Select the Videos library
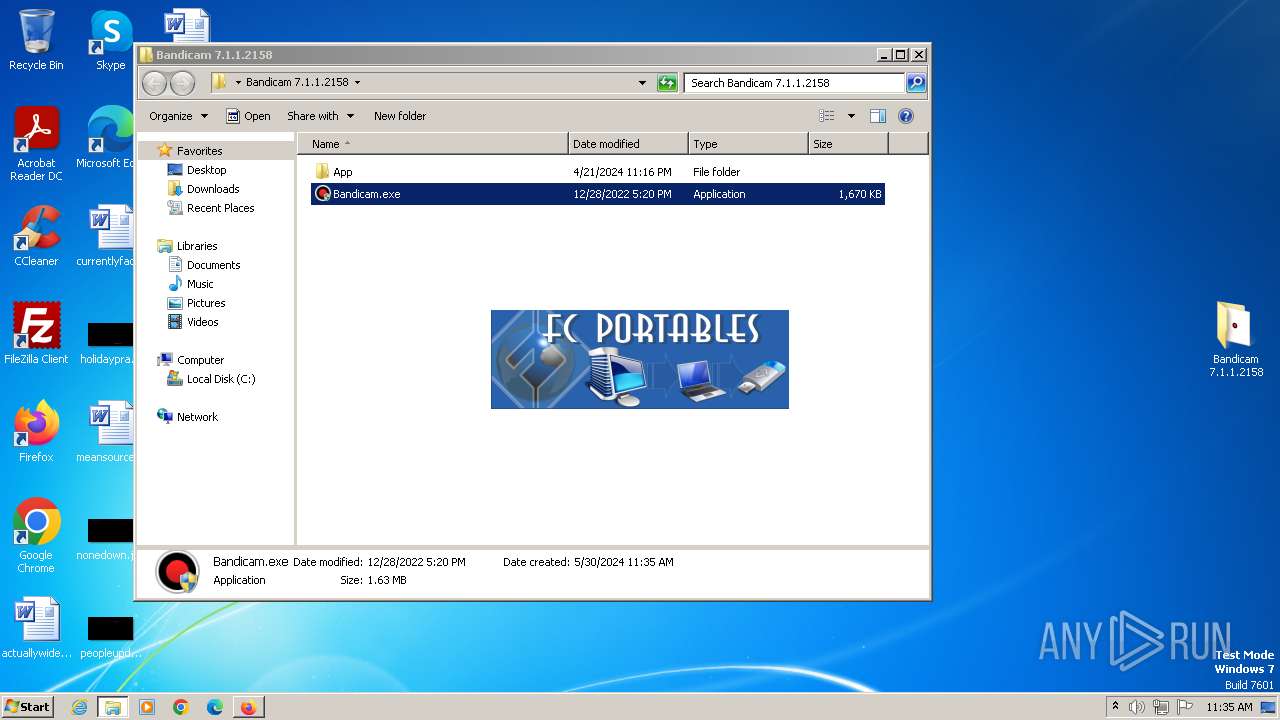 coord(202,322)
